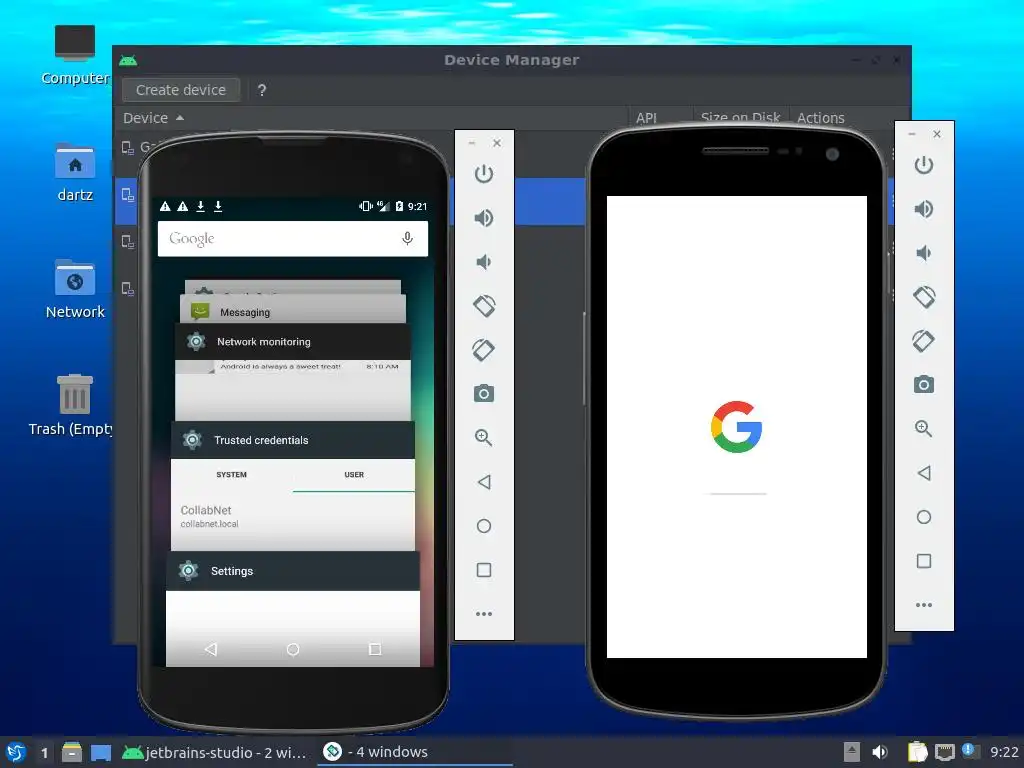
Task: Open more options in left emulator toolbar
Action: 484,614
